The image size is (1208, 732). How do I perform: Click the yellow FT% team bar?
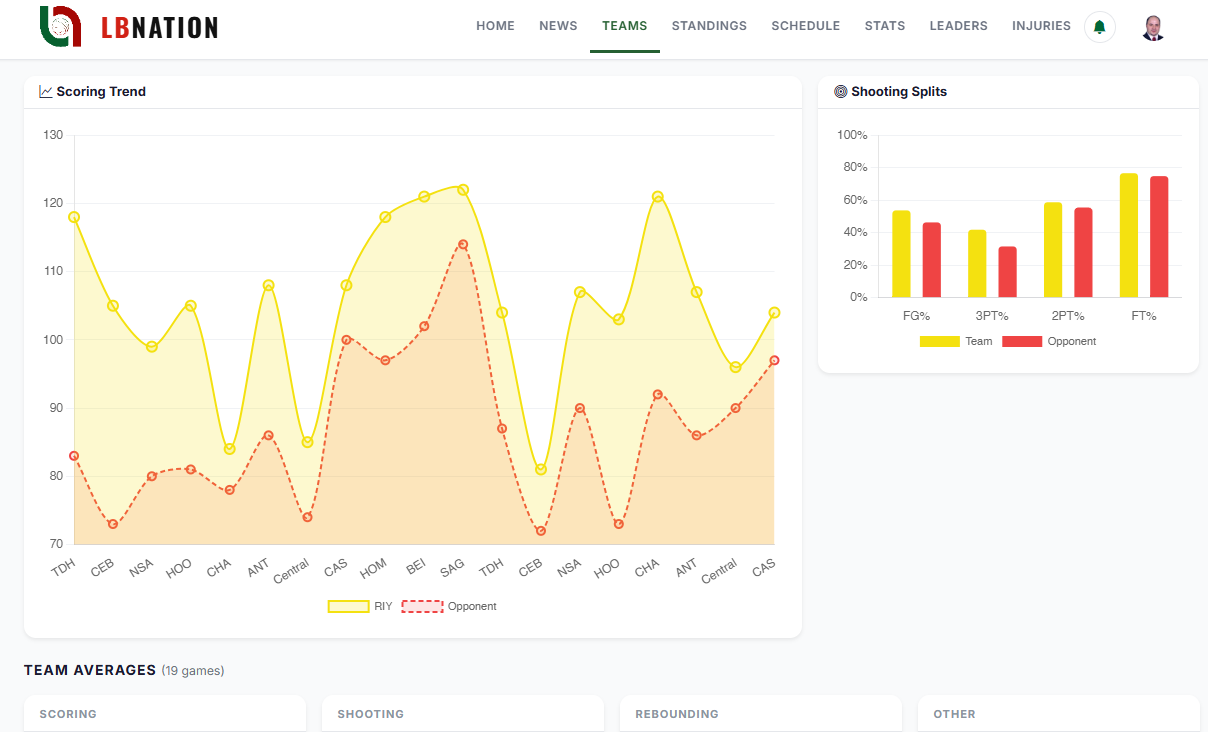click(x=1128, y=236)
